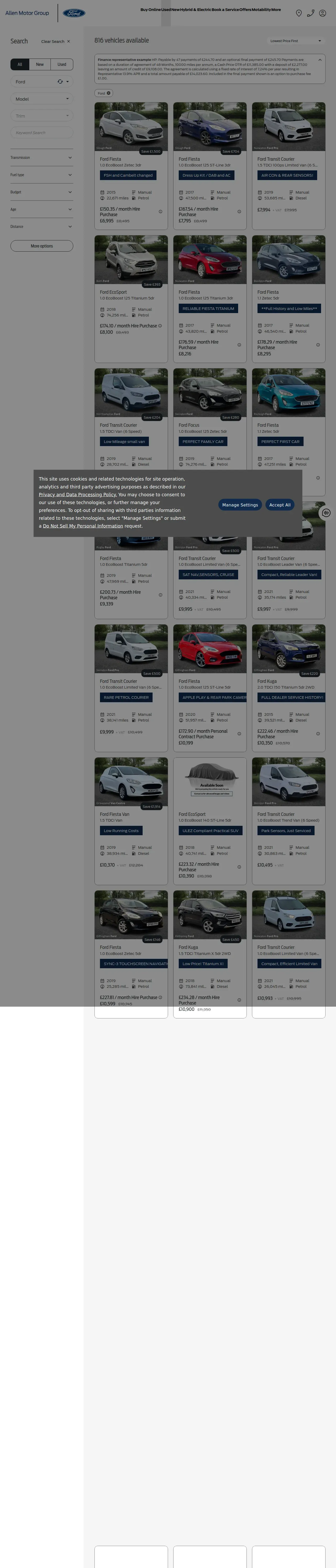The height and width of the screenshot is (1568, 336).
Task: Expand the Transmission filter
Action: click(41, 158)
